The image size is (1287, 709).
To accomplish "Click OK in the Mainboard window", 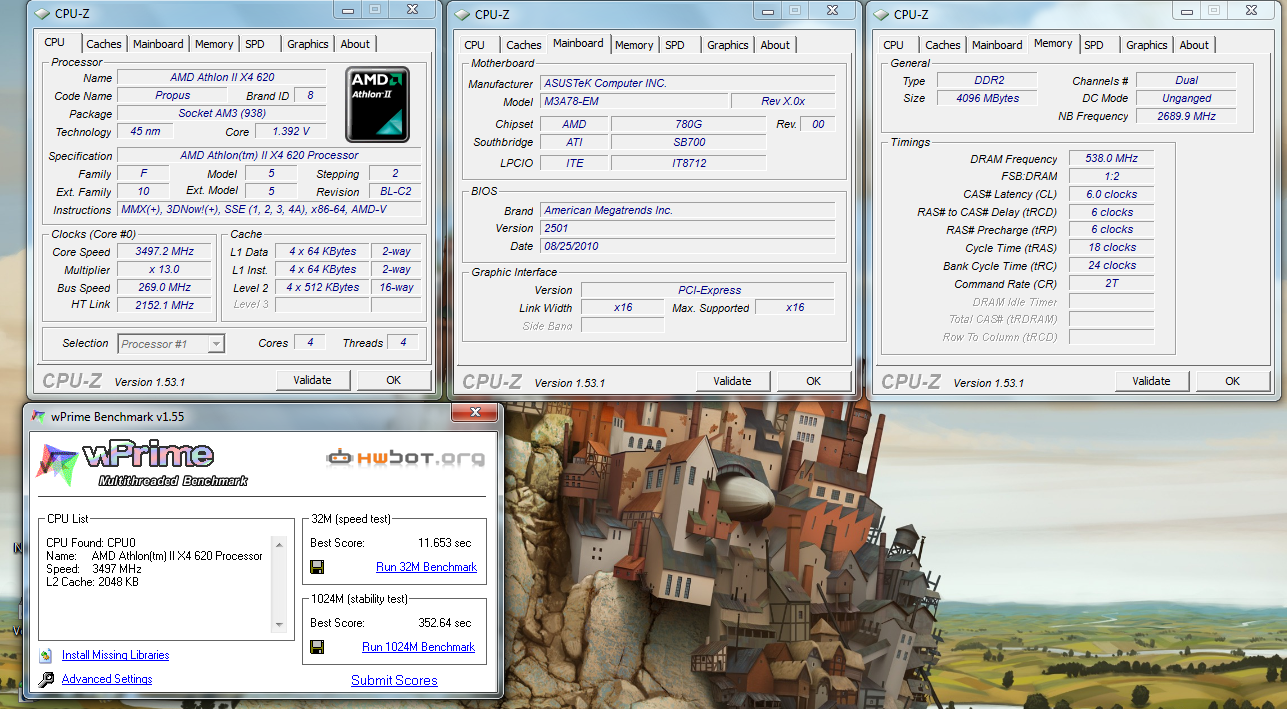I will [814, 381].
